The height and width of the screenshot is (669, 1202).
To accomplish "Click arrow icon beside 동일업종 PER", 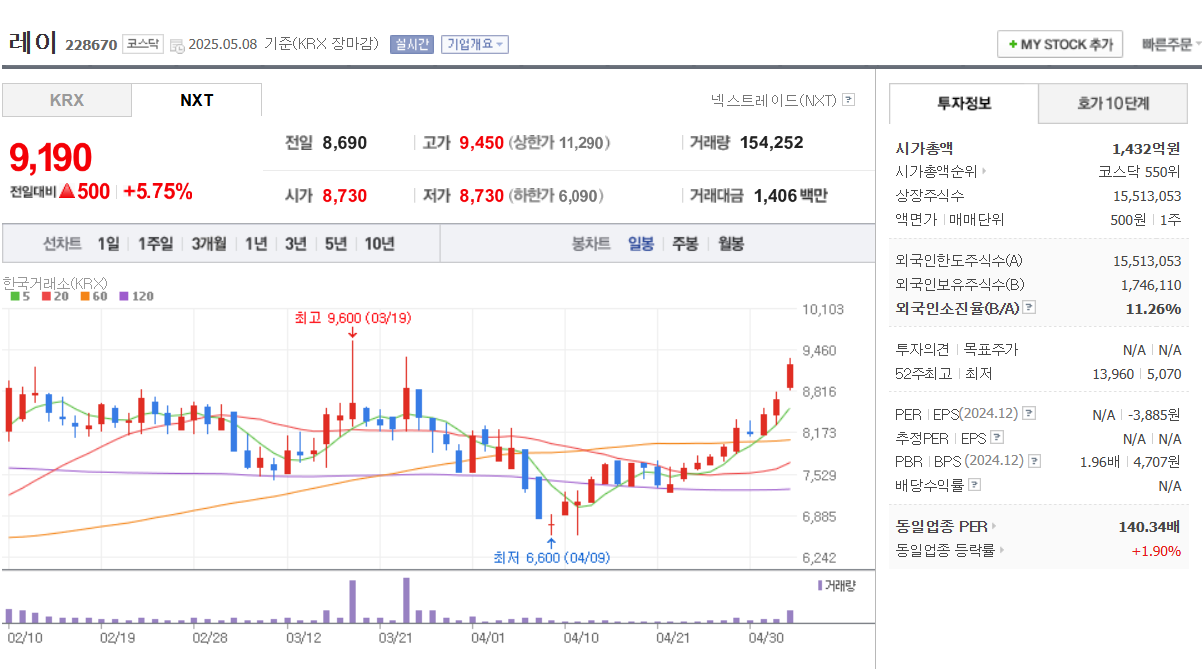I will pyautogui.click(x=994, y=526).
